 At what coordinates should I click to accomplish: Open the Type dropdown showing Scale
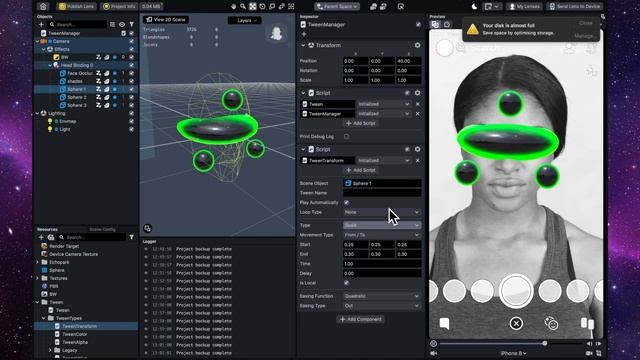382,225
